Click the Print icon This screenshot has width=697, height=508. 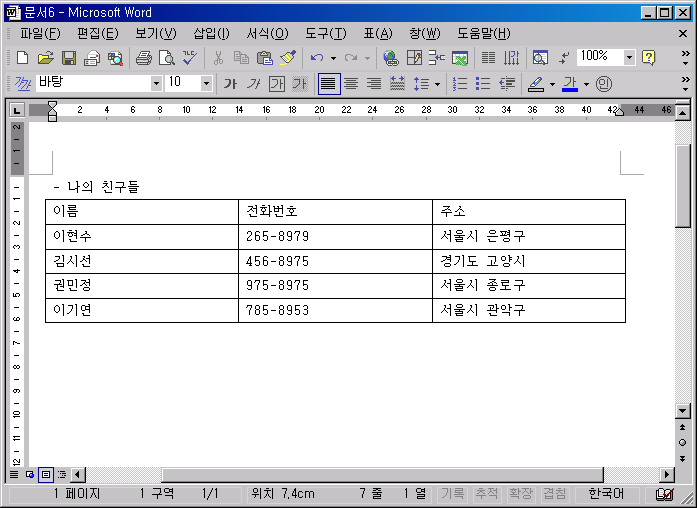point(144,58)
